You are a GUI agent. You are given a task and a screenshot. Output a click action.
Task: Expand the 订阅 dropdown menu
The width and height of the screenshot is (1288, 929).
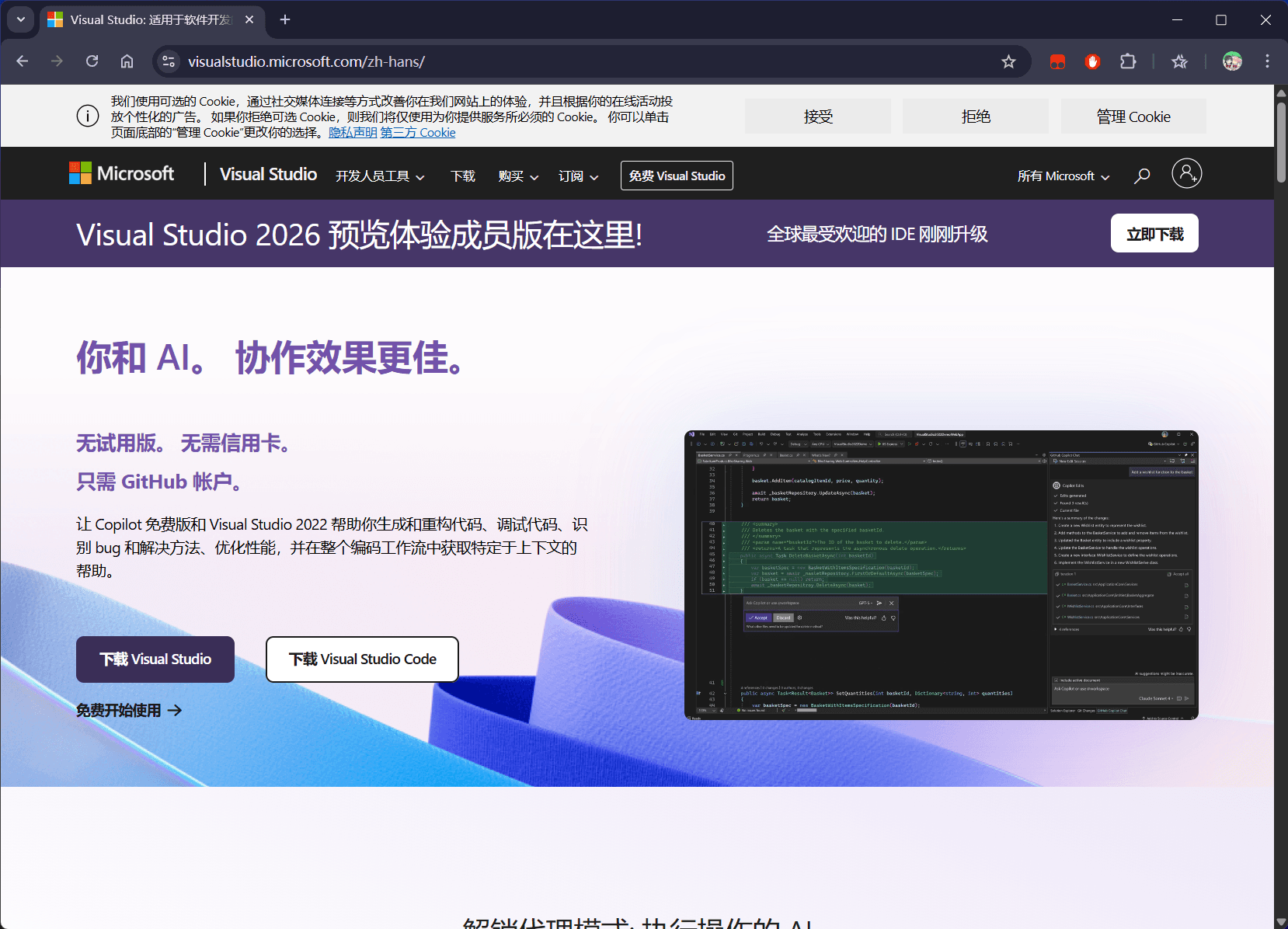tap(578, 176)
